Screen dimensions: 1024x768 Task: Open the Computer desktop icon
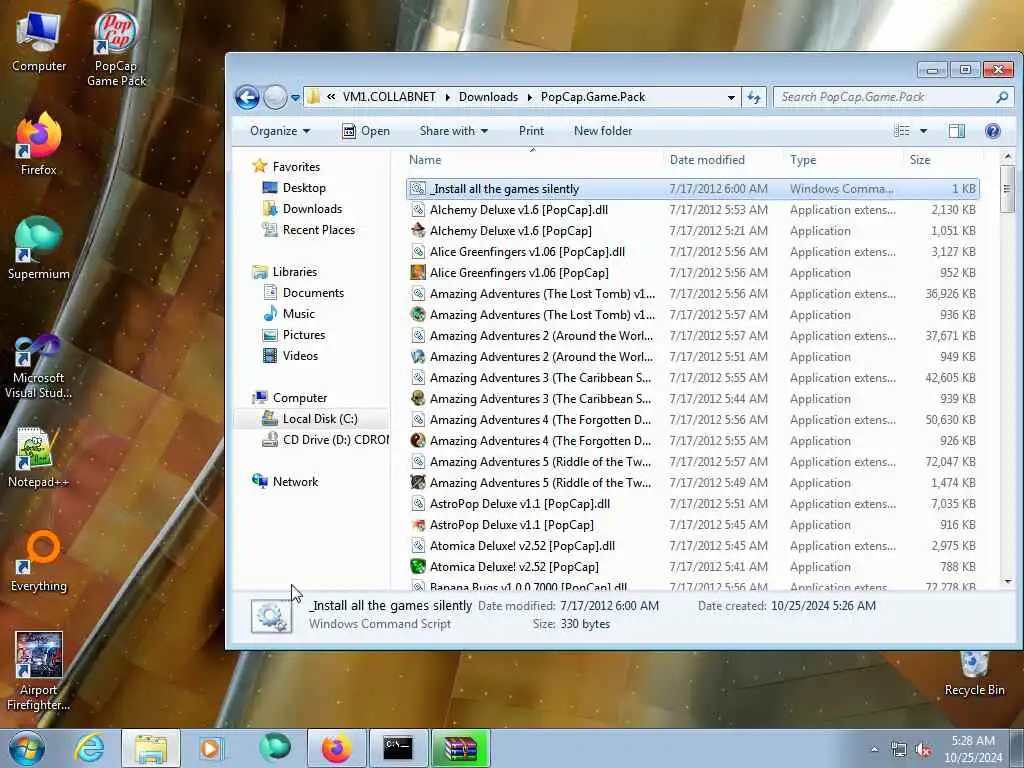(39, 41)
